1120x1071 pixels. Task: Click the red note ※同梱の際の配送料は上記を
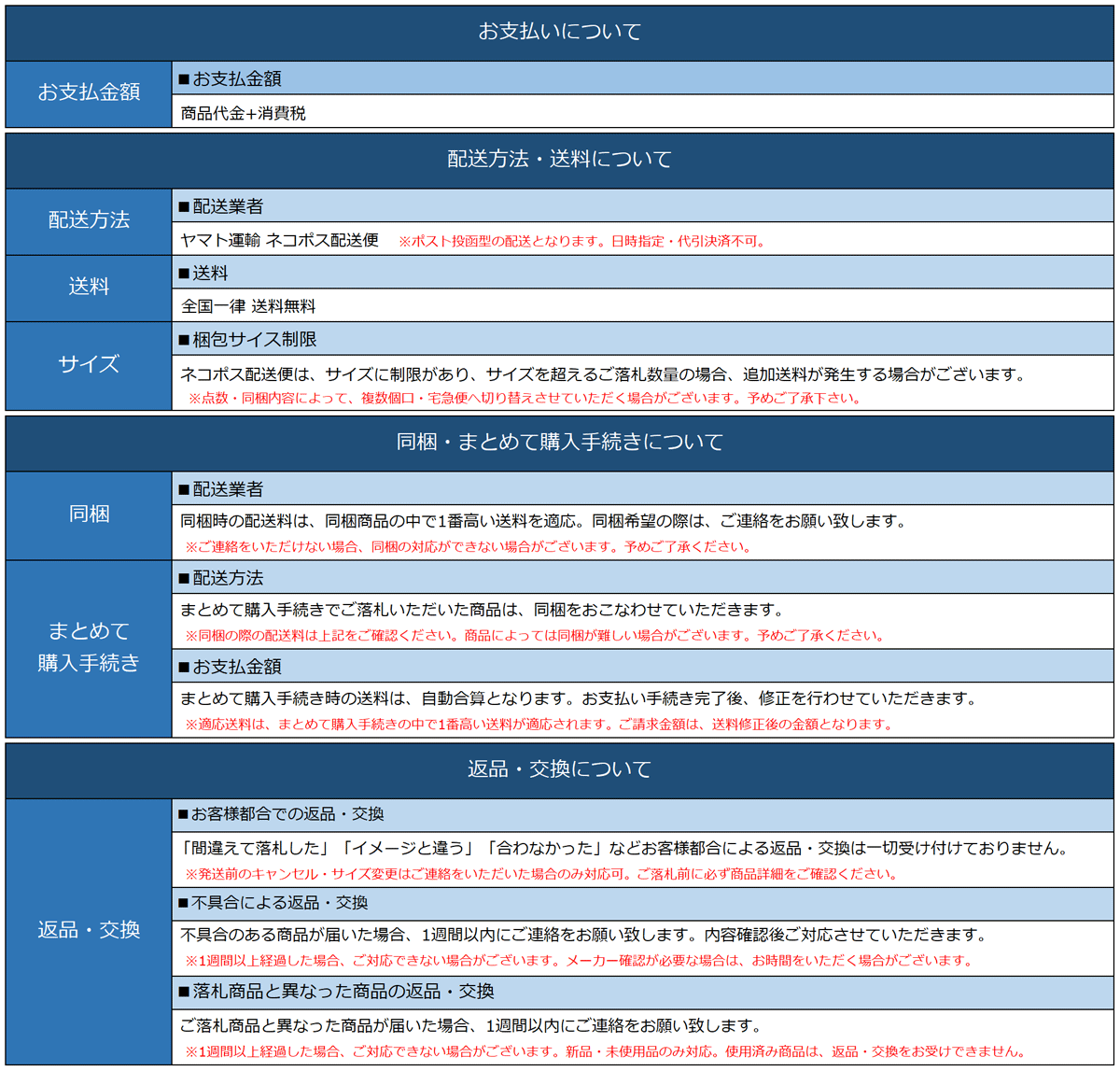(x=534, y=636)
